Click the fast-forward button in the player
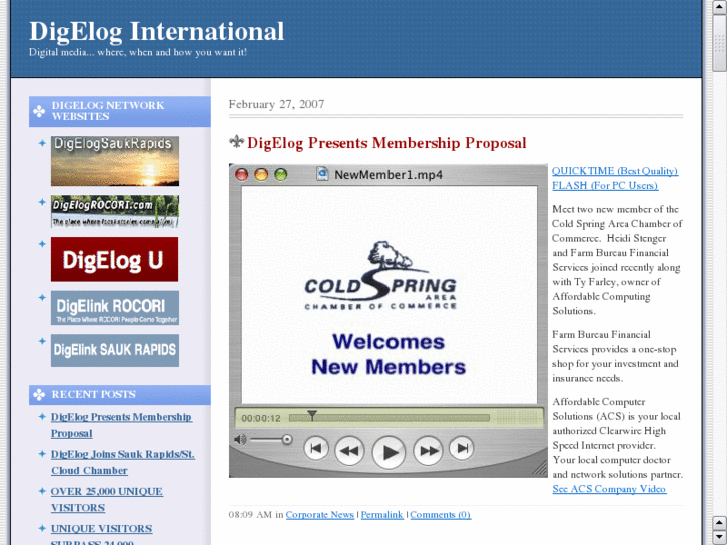The image size is (727, 545). [428, 450]
